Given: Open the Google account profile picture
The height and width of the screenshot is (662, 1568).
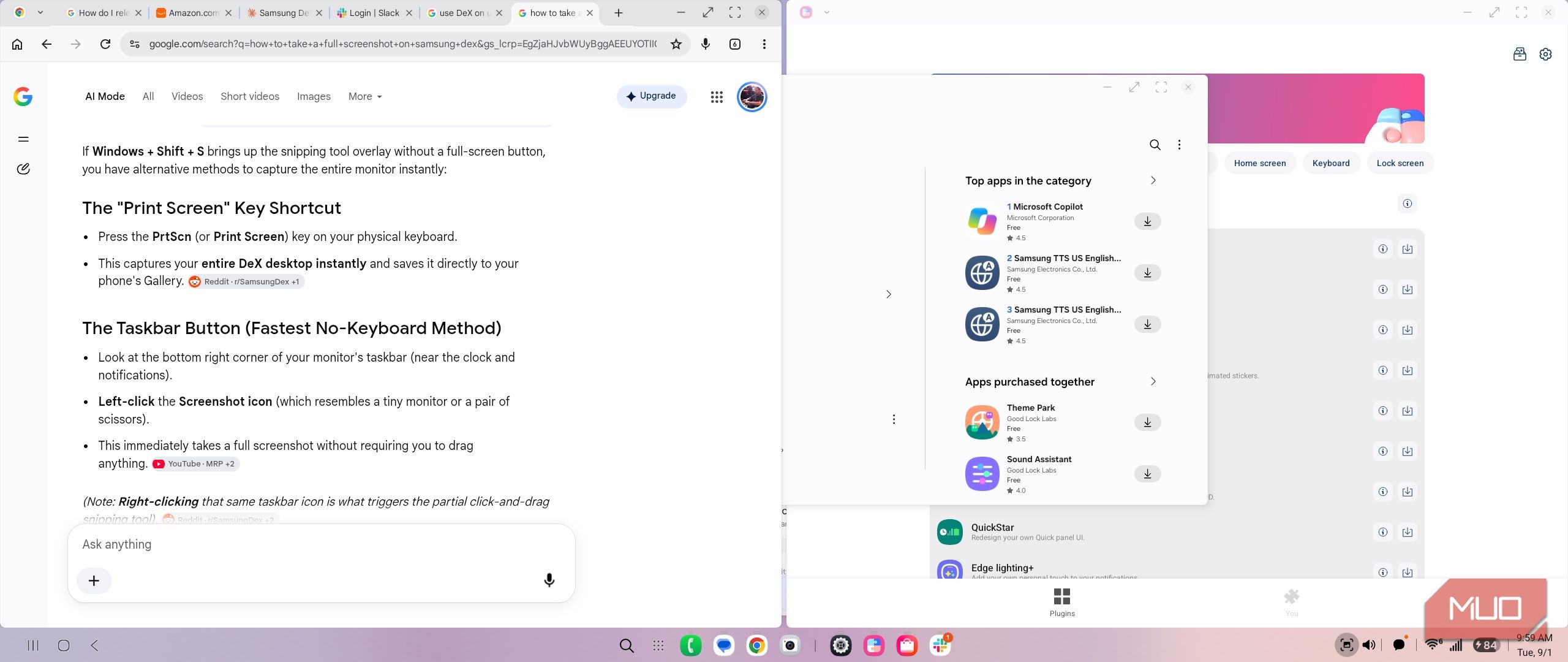Looking at the screenshot, I should [752, 97].
